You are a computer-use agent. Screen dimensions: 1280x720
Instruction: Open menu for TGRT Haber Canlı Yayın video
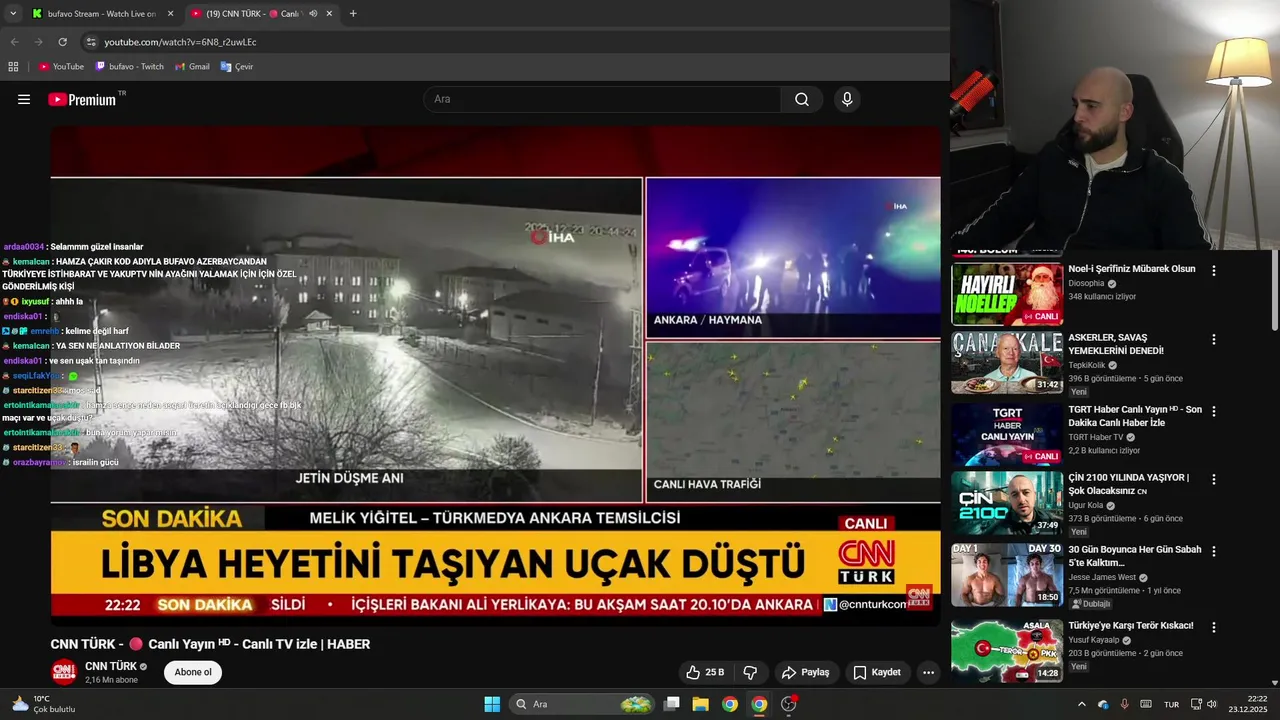point(1214,412)
